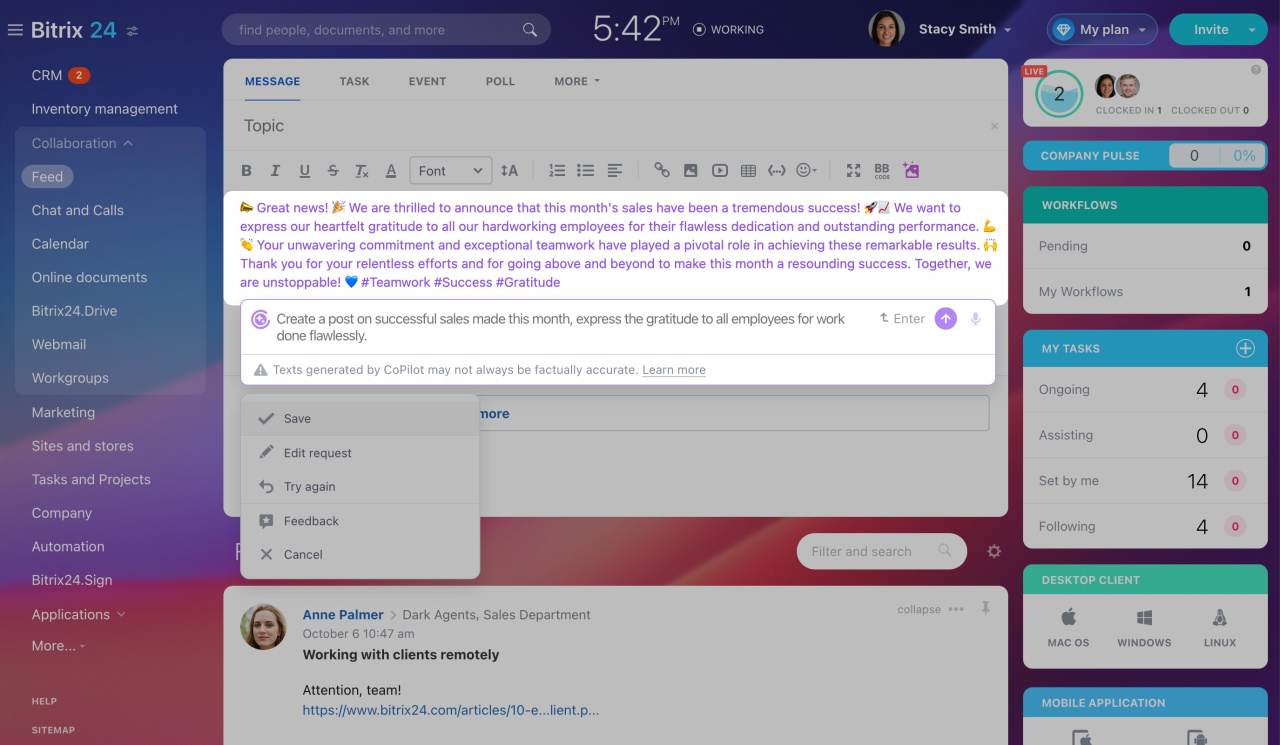1280x745 pixels.
Task: Choose Feedback in the CoPilot menu
Action: [x=360, y=521]
